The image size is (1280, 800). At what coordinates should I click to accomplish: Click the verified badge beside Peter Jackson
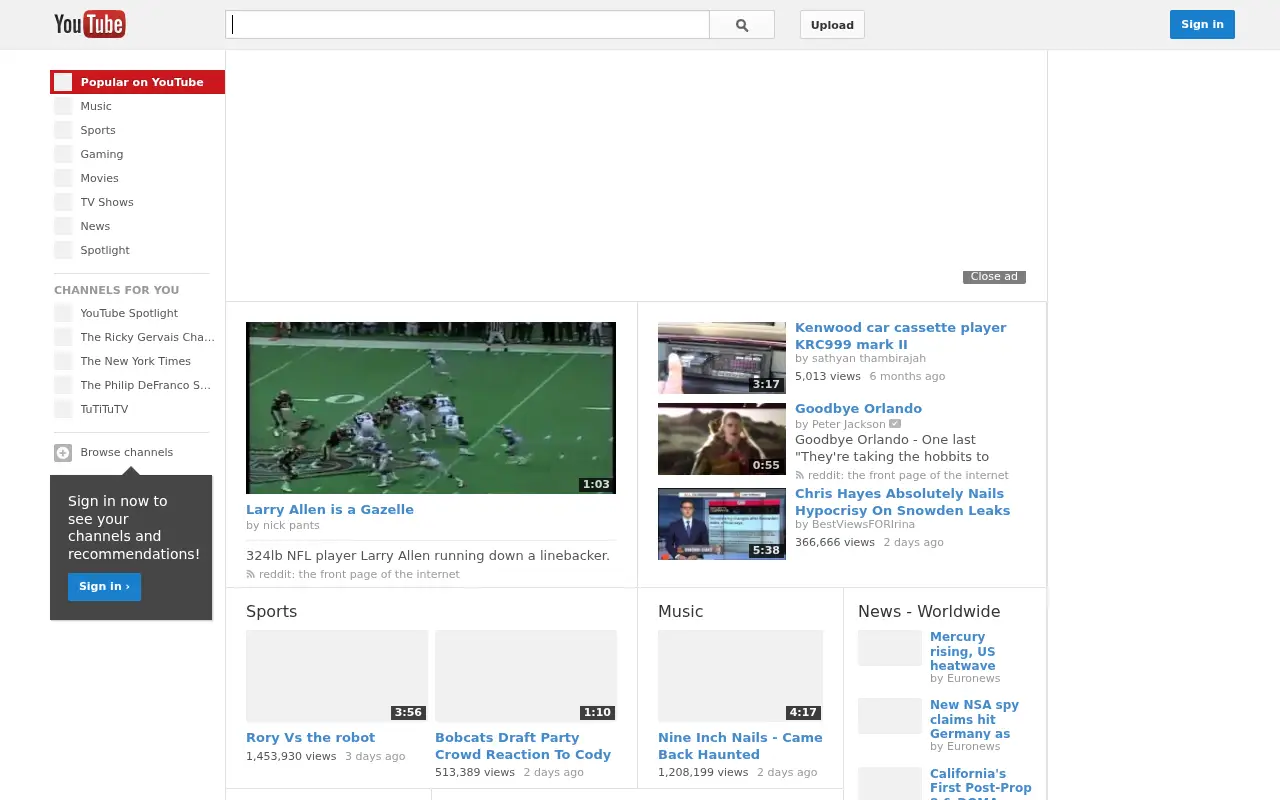895,424
